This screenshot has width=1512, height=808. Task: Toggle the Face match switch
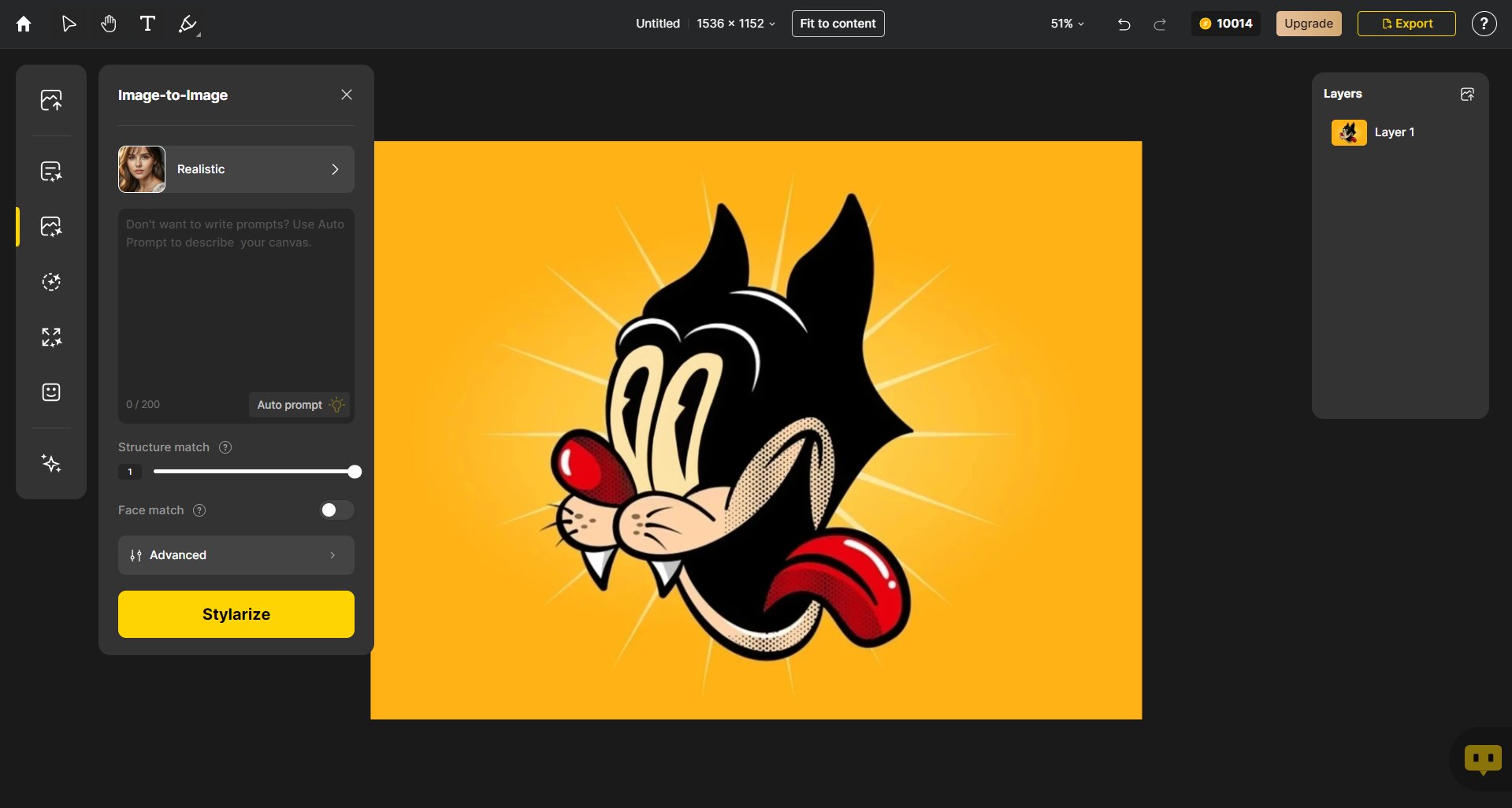tap(336, 510)
